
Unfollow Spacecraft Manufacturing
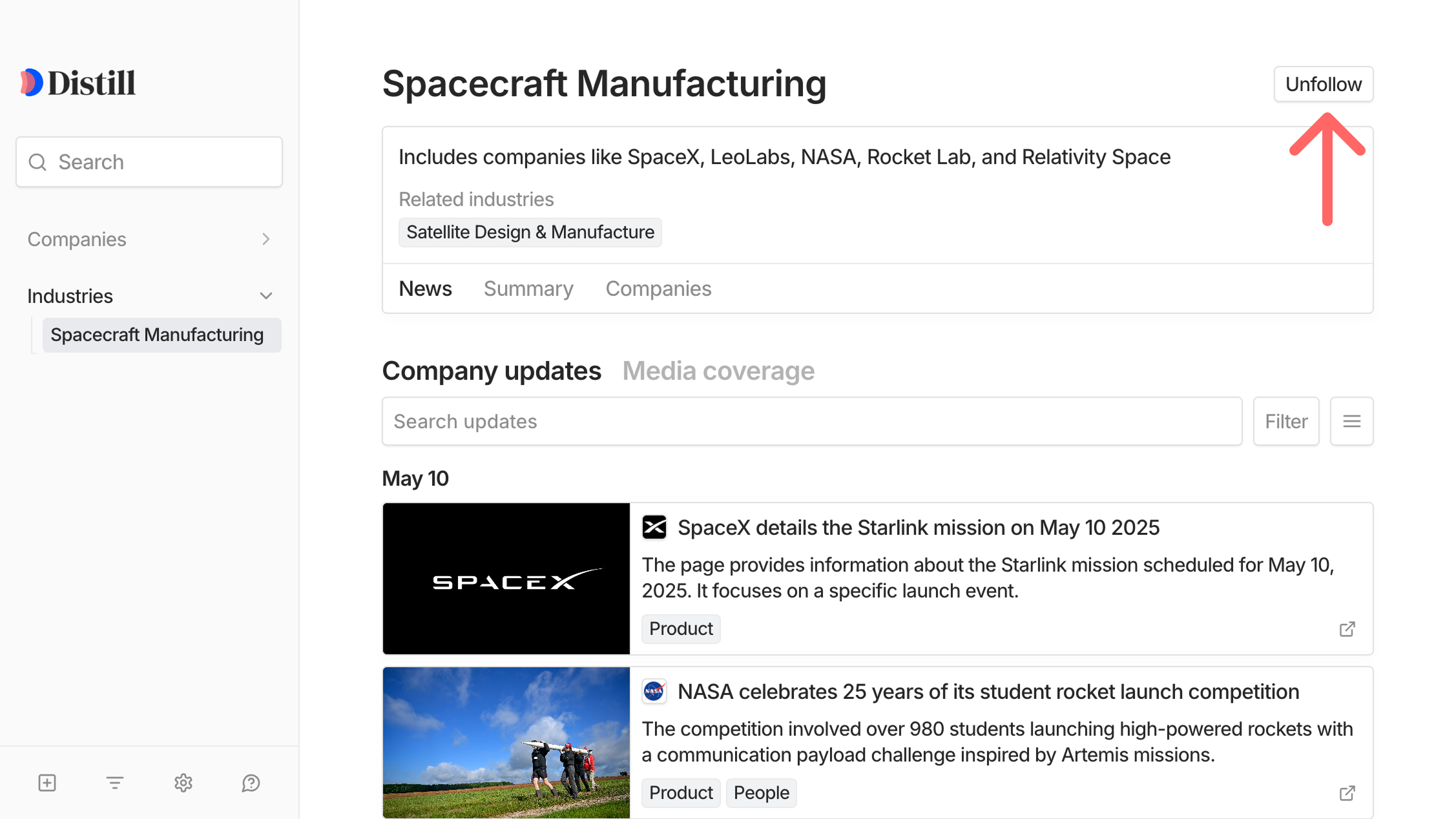coord(1323,83)
